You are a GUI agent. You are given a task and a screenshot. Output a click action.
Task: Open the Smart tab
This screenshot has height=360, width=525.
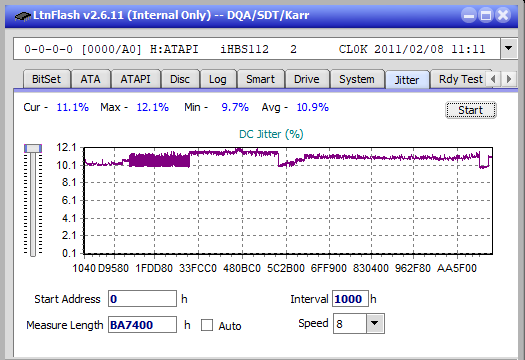[260, 79]
